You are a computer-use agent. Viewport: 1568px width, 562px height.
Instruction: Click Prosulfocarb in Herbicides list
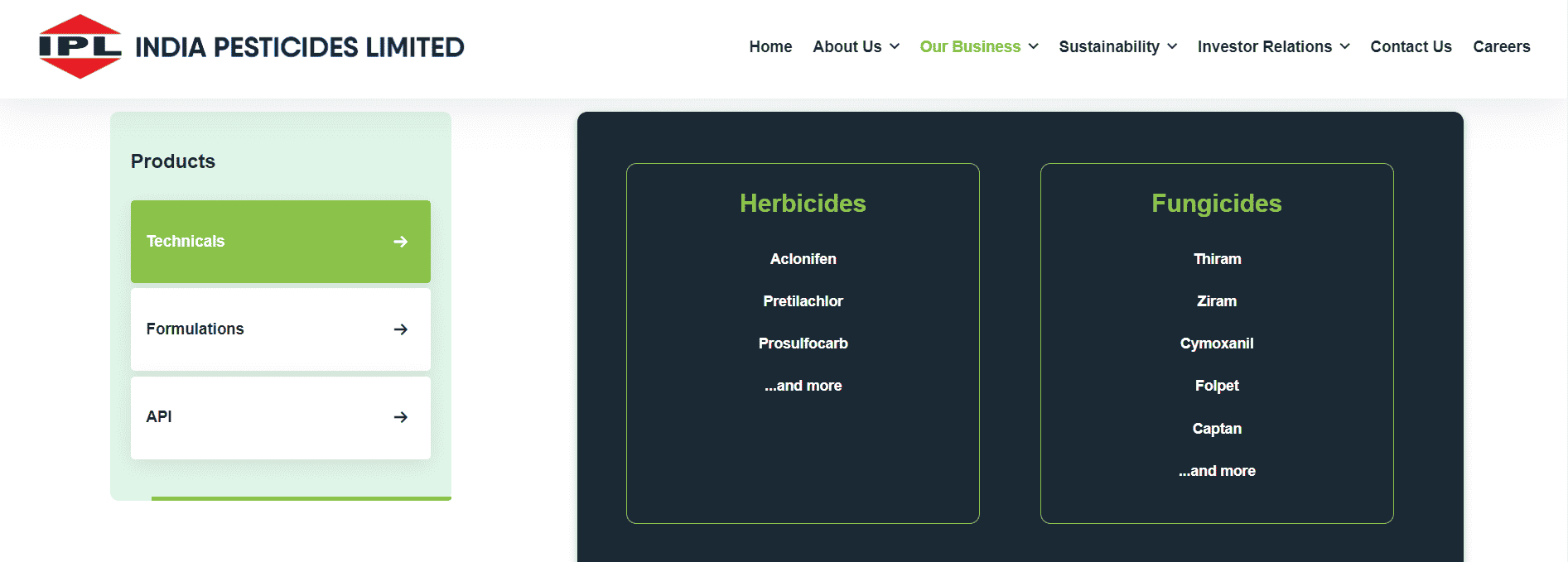(803, 343)
